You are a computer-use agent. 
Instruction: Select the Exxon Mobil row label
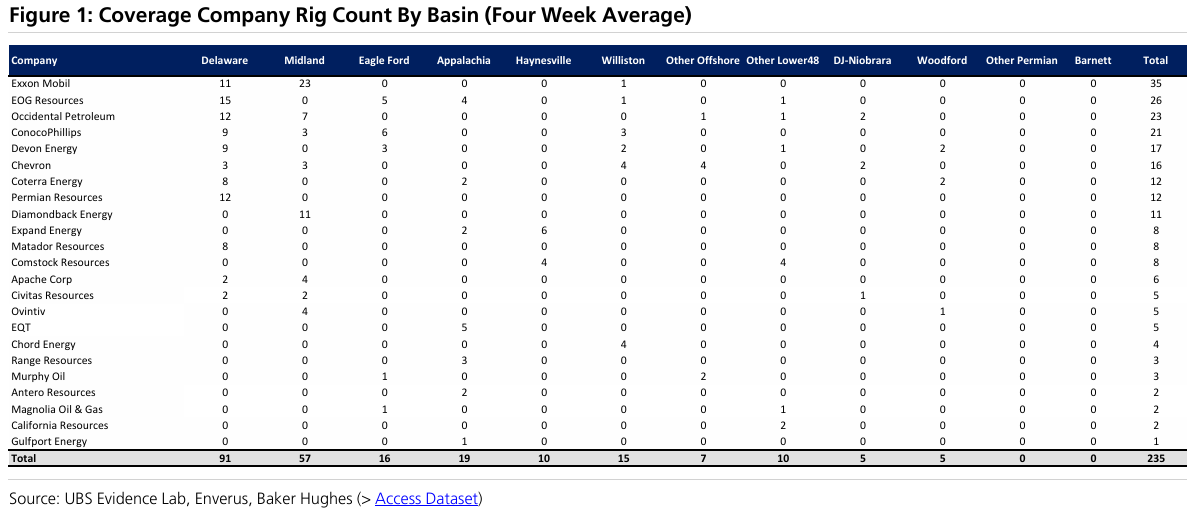tap(40, 84)
